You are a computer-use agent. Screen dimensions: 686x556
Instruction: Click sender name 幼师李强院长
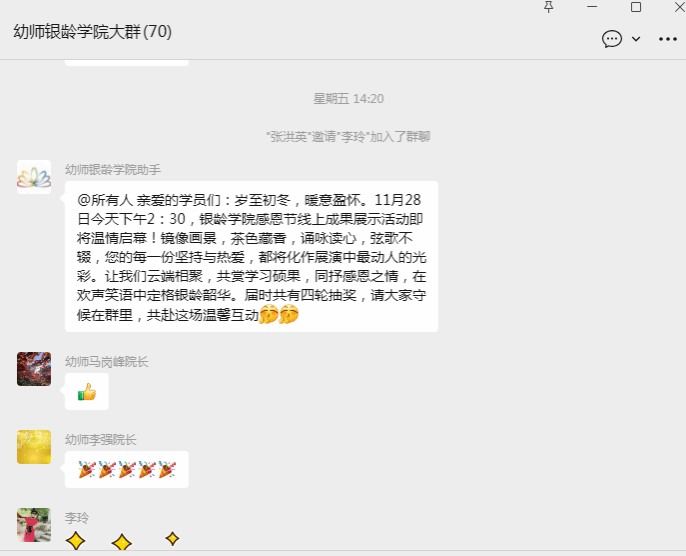click(x=101, y=439)
